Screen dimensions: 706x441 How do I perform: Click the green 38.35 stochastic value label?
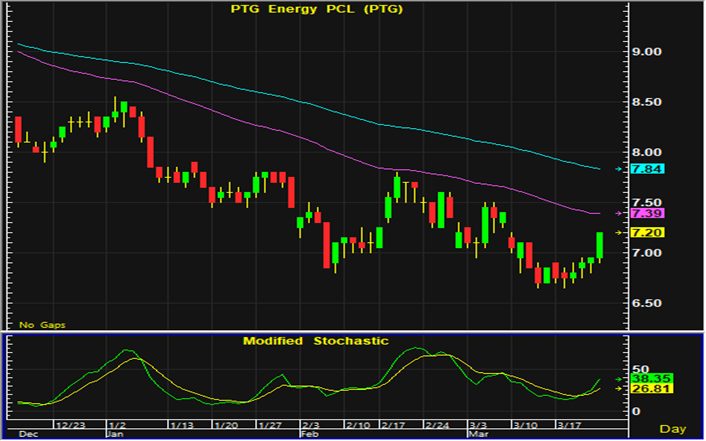coord(652,379)
